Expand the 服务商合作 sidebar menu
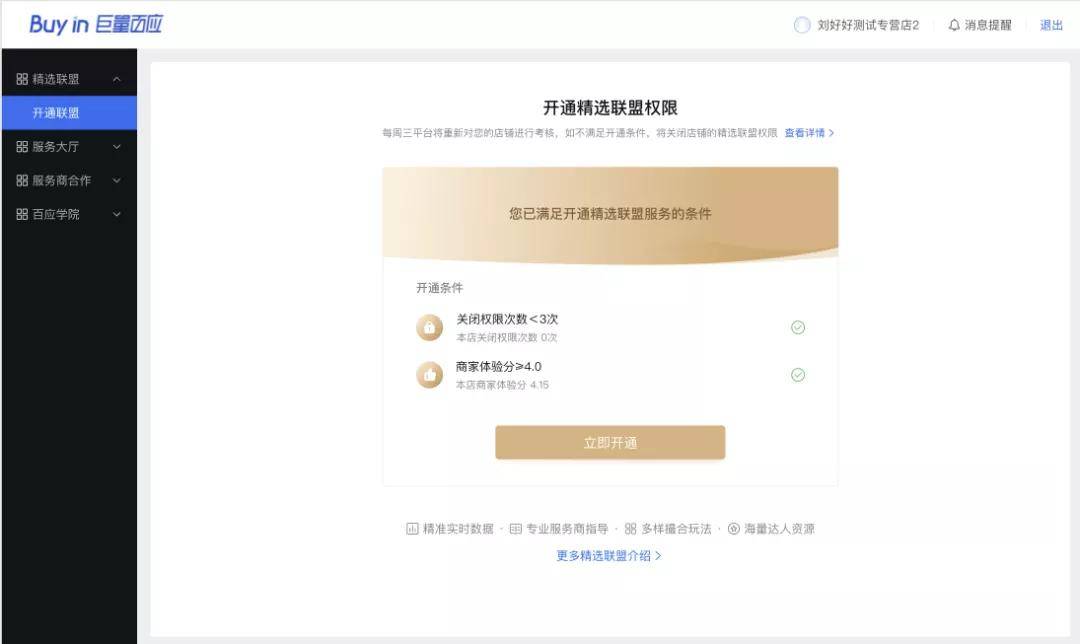 point(117,181)
